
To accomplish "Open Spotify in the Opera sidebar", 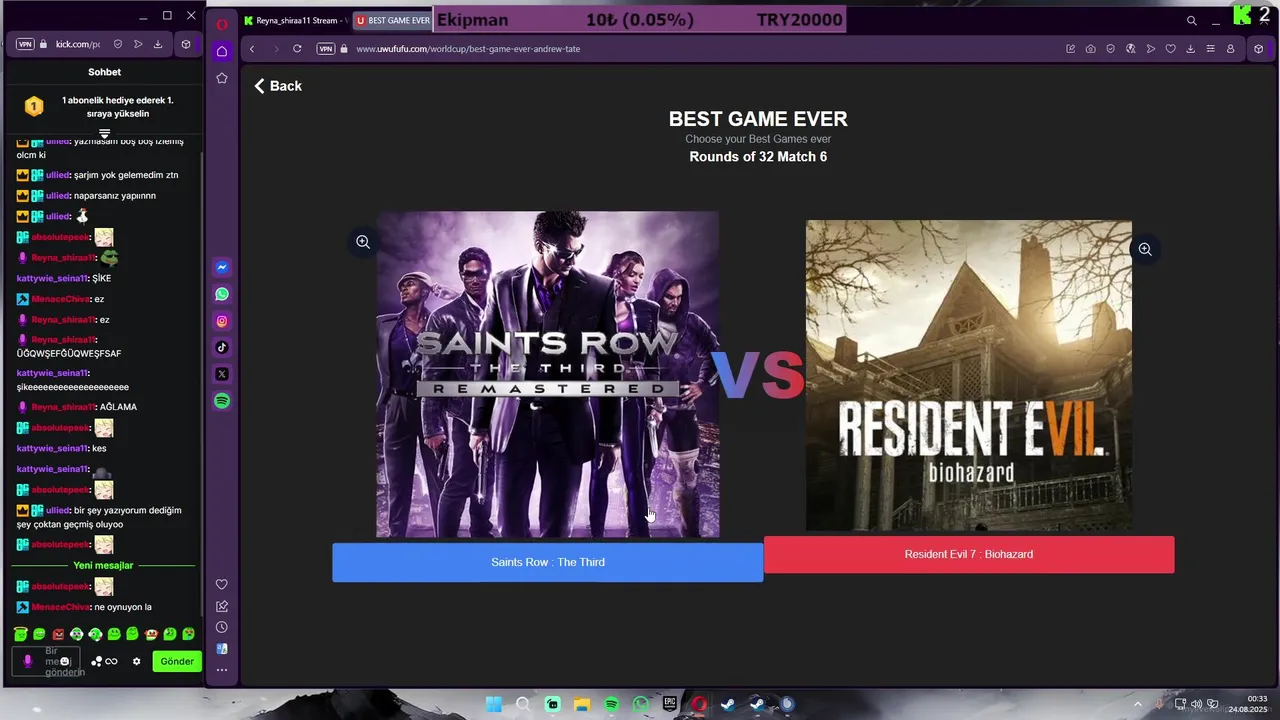I will [x=222, y=401].
